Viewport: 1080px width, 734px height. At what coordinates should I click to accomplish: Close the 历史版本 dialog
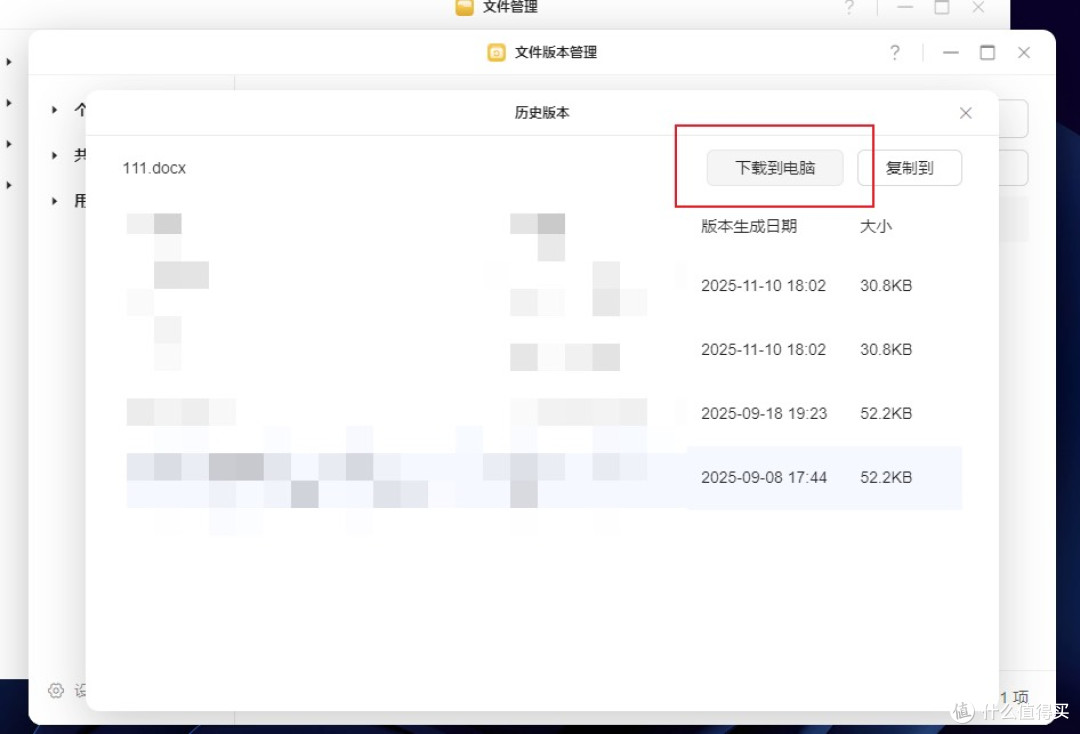click(966, 113)
